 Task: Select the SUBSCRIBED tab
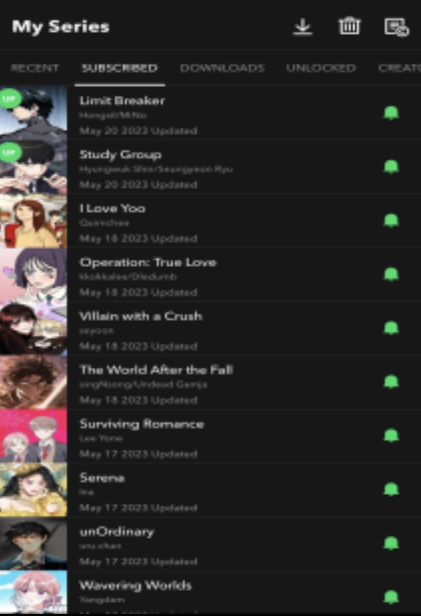[x=119, y=68]
